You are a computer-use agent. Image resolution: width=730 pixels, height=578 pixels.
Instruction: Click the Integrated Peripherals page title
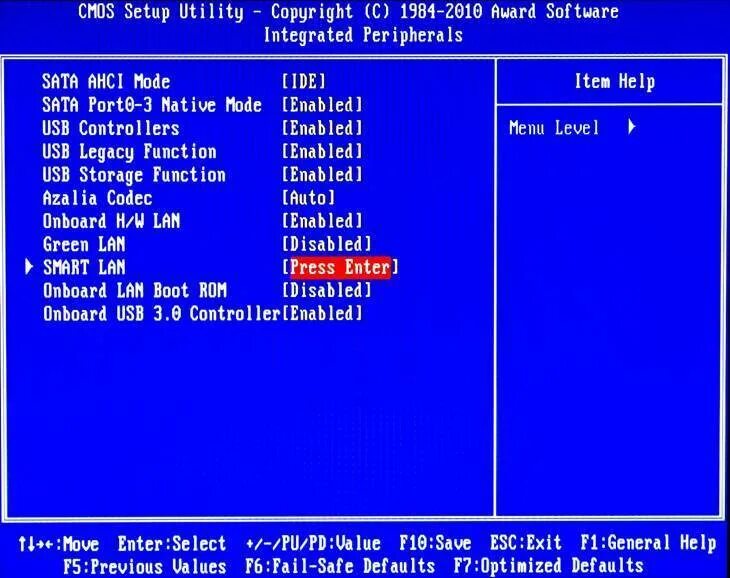pos(363,35)
